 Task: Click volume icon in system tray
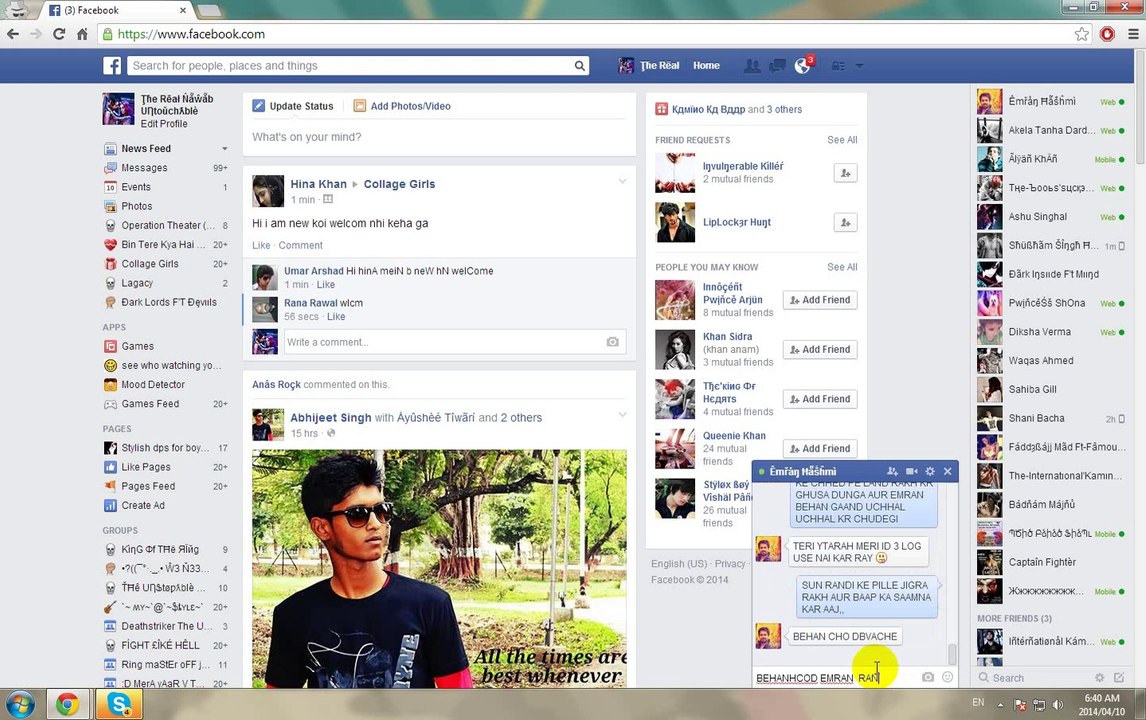(x=1058, y=705)
